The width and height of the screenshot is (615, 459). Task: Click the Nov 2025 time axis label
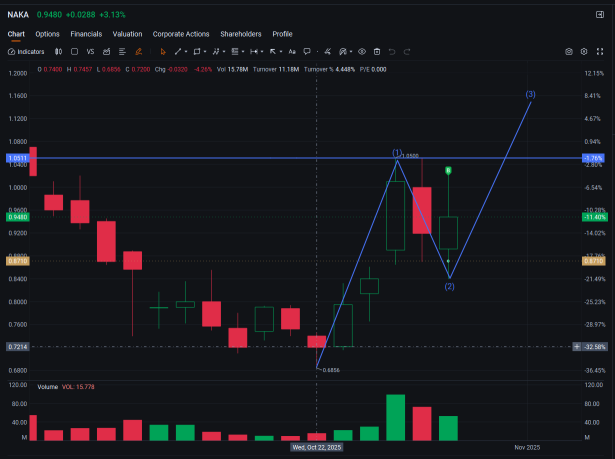click(x=527, y=448)
